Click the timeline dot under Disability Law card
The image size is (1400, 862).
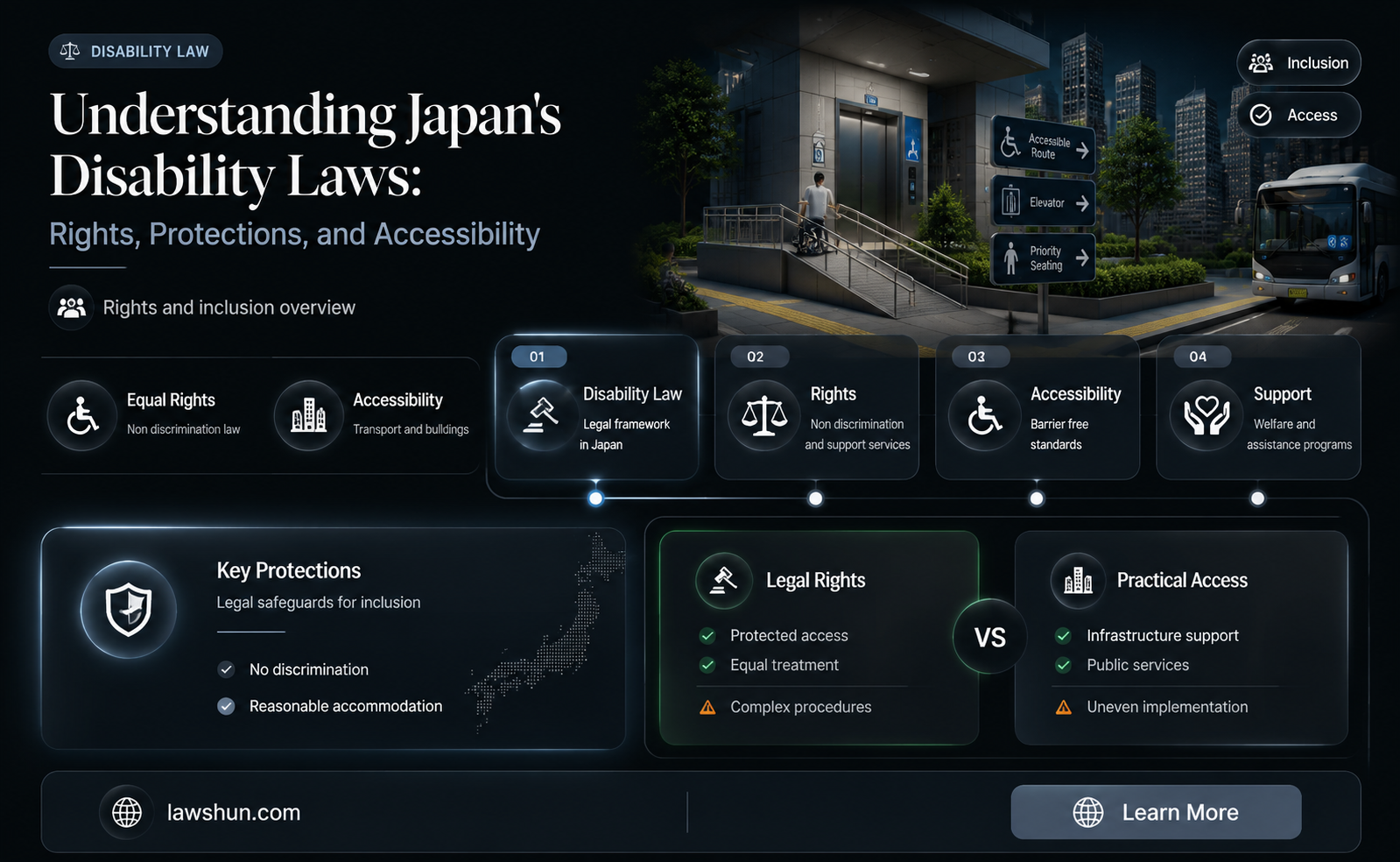coord(595,498)
